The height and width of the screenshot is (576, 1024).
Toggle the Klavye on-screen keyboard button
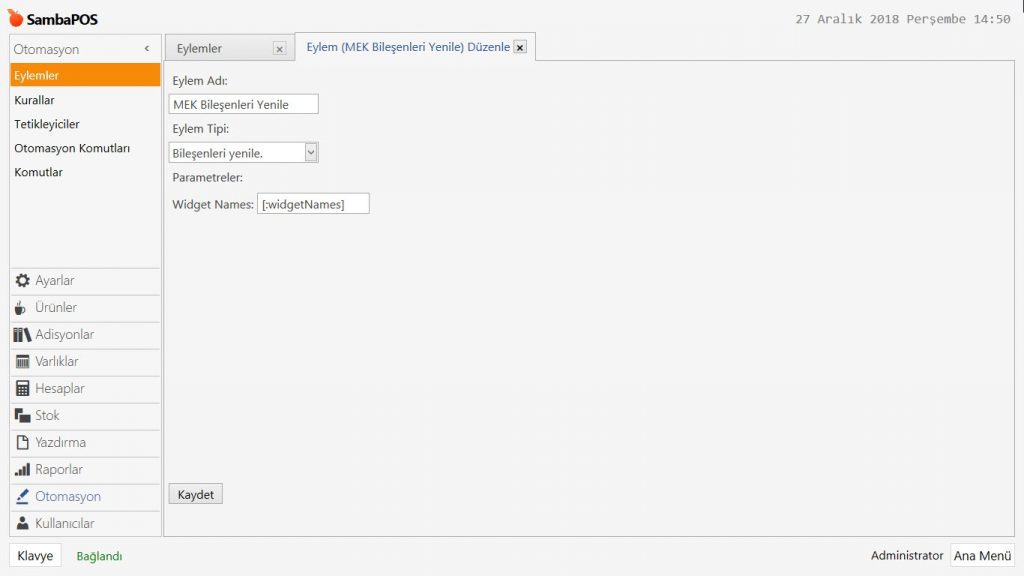pyautogui.click(x=35, y=556)
